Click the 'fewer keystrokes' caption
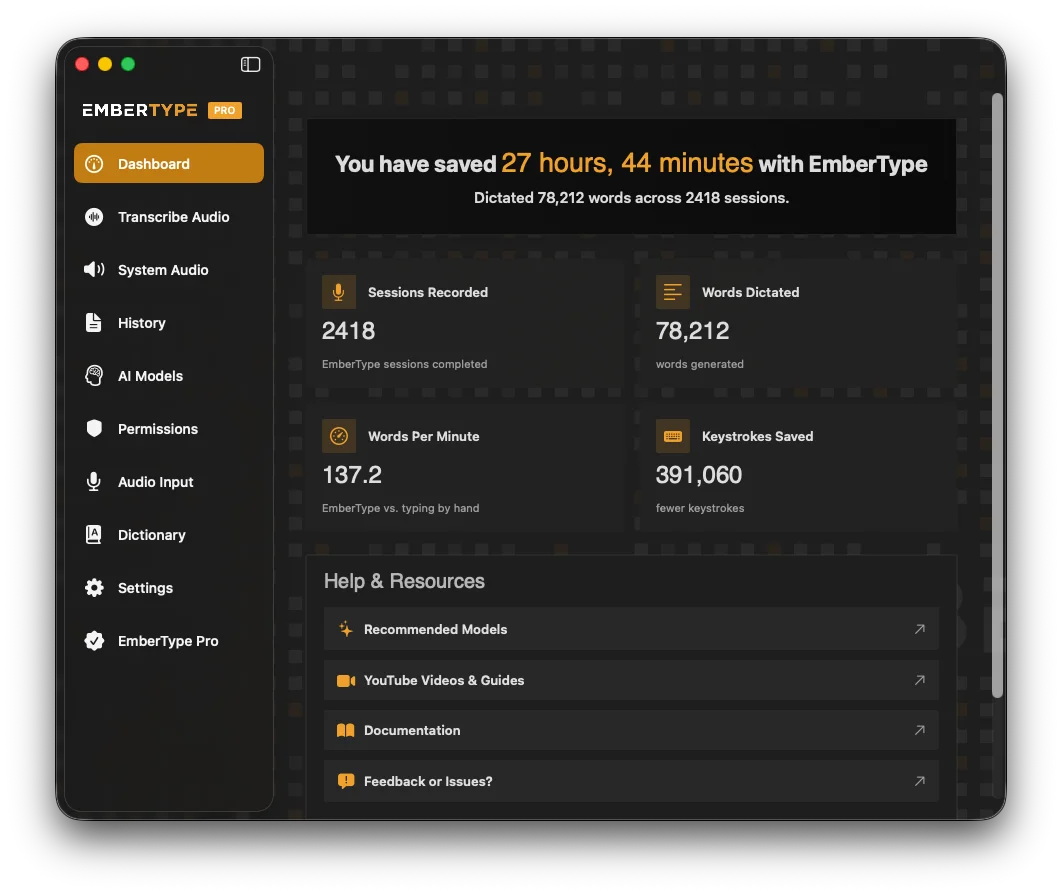The width and height of the screenshot is (1062, 894). click(x=700, y=508)
